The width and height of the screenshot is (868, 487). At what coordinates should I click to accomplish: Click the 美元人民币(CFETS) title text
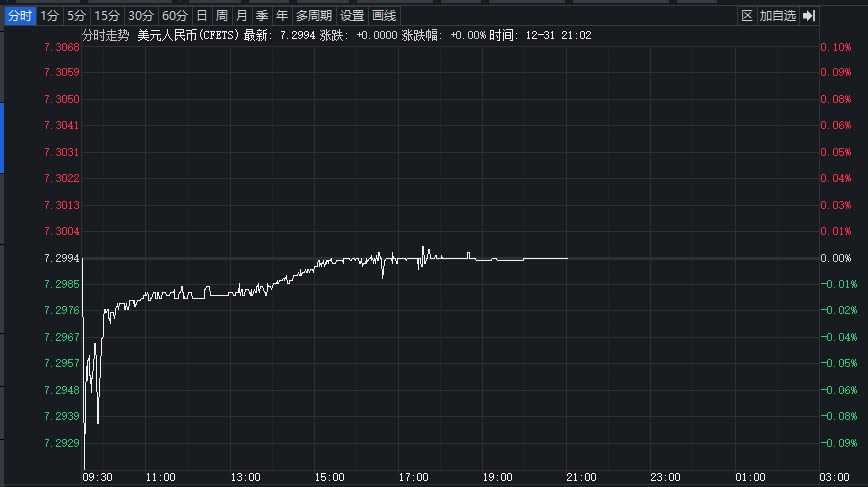point(188,35)
